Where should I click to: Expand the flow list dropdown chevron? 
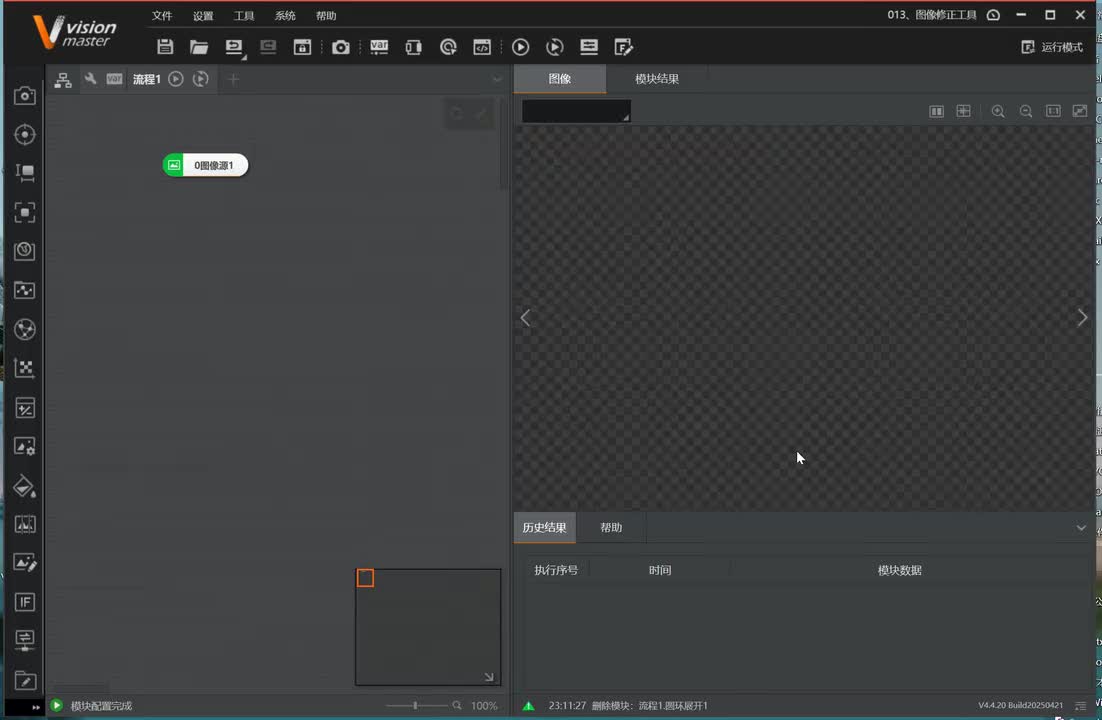[x=497, y=79]
